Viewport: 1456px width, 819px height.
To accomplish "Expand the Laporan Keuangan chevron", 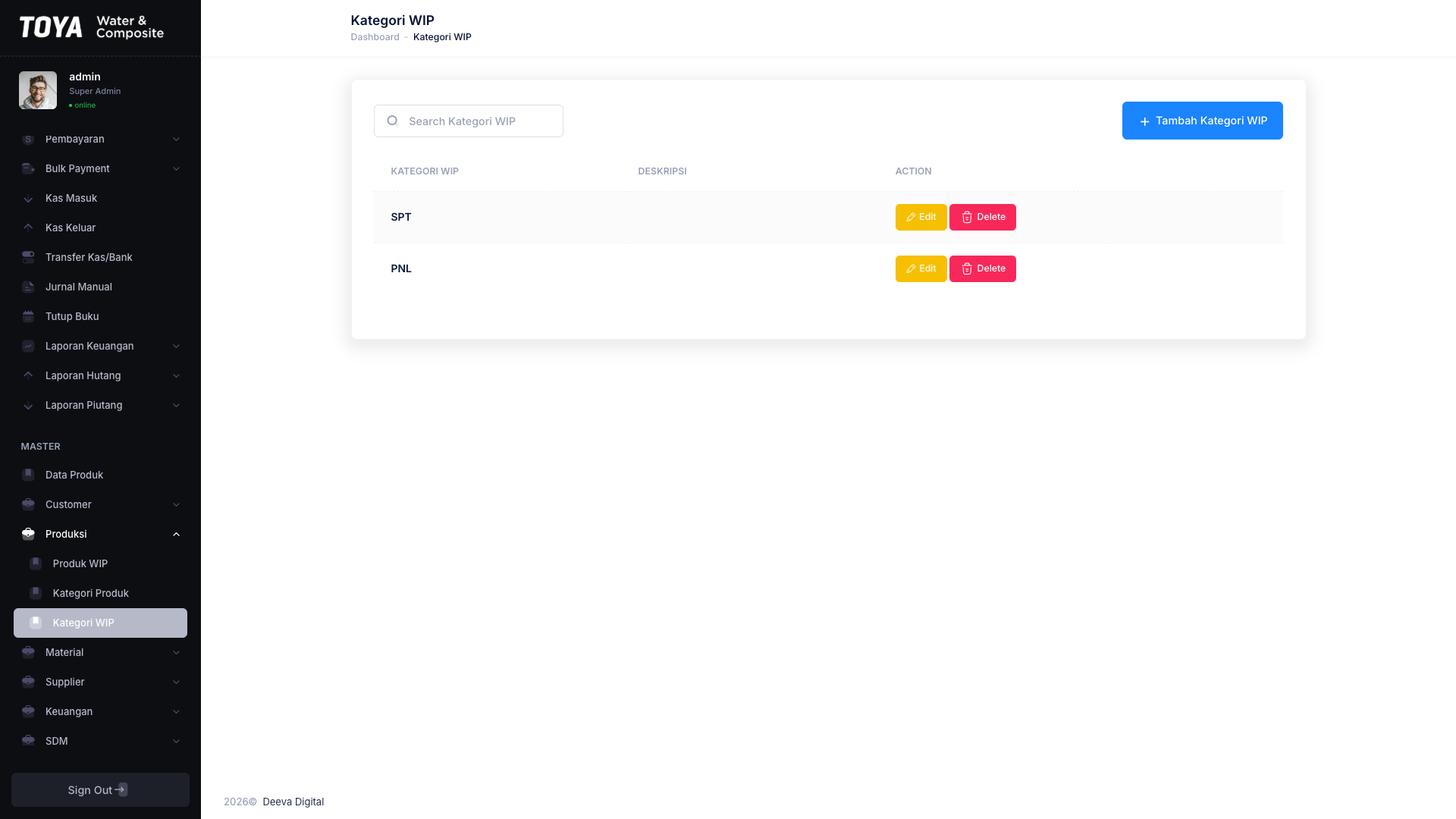I will (x=176, y=347).
